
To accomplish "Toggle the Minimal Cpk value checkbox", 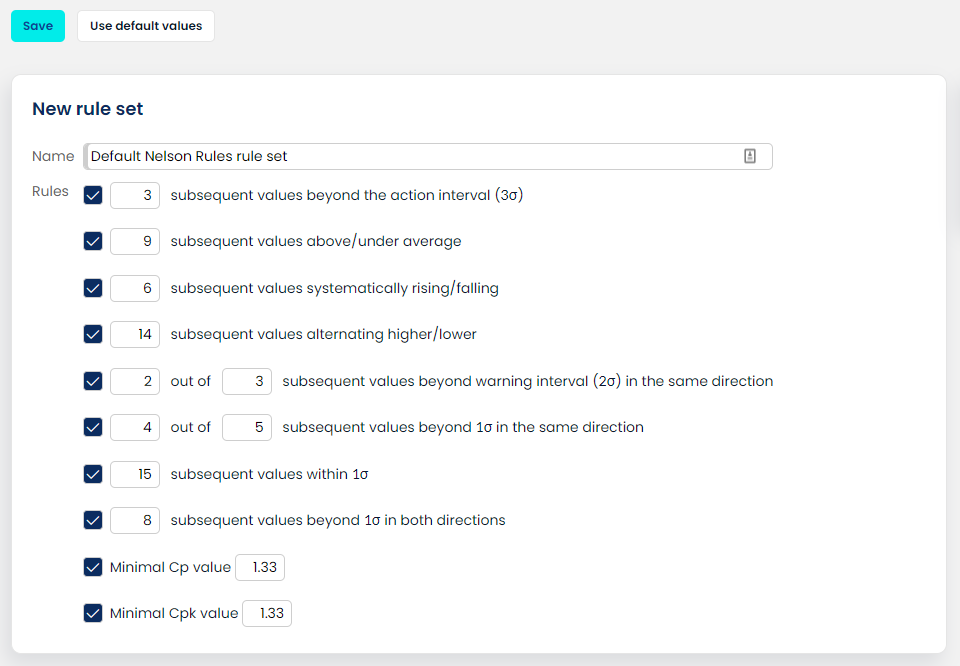I will tap(93, 613).
